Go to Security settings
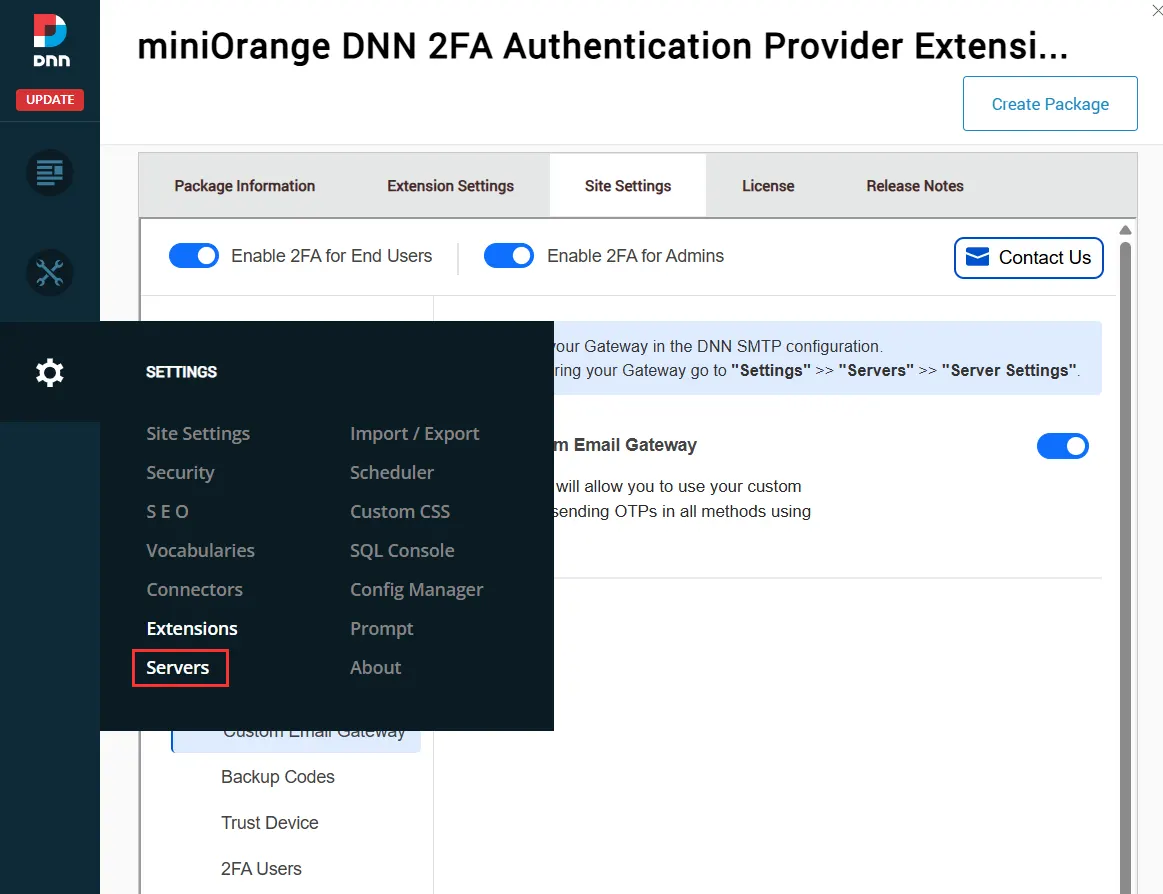The image size is (1163, 894). pos(180,472)
